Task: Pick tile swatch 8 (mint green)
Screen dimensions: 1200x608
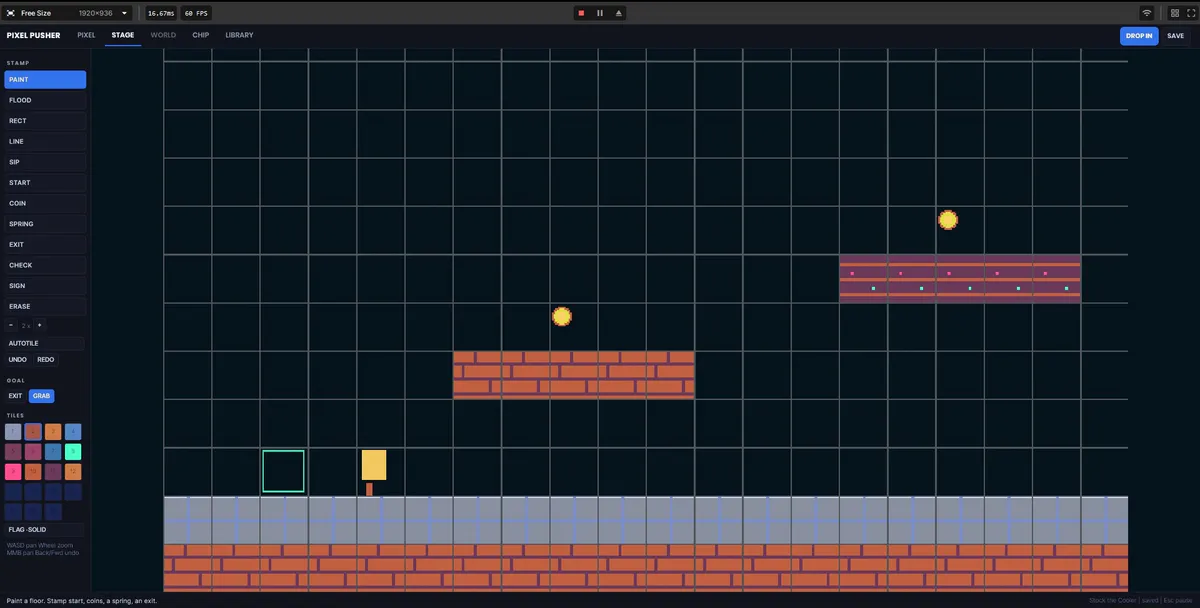Action: (73, 452)
